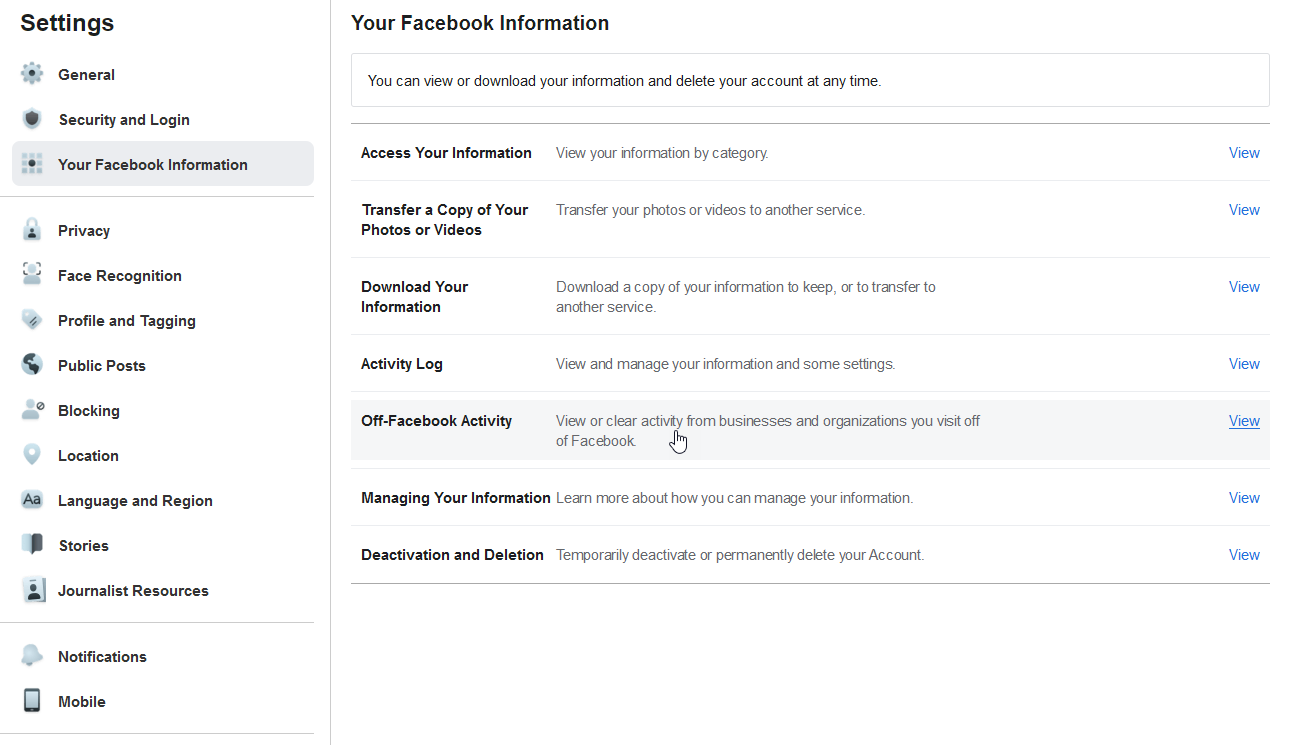This screenshot has height=745, width=1296.
Task: Click the Managing Your Information heading
Action: 456,498
